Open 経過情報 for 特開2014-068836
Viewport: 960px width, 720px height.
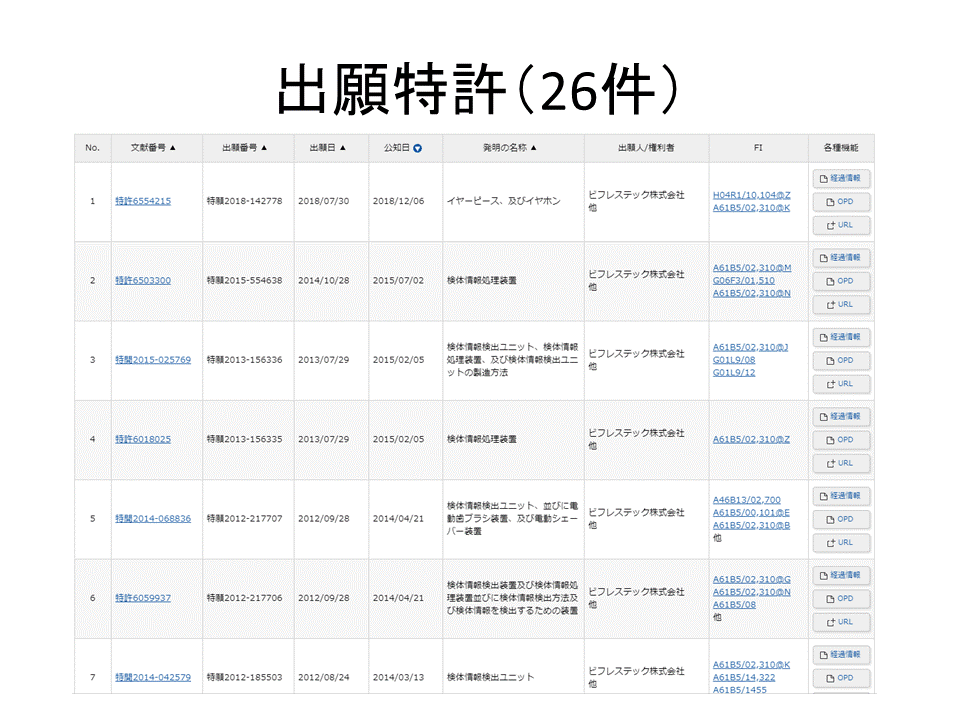840,496
